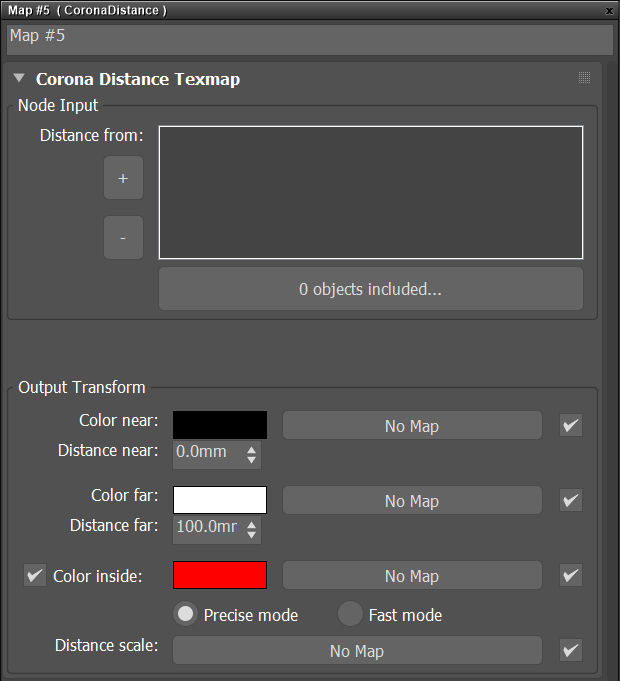The width and height of the screenshot is (620, 681).
Task: Toggle the Distance scale map checkbox
Action: (x=571, y=650)
